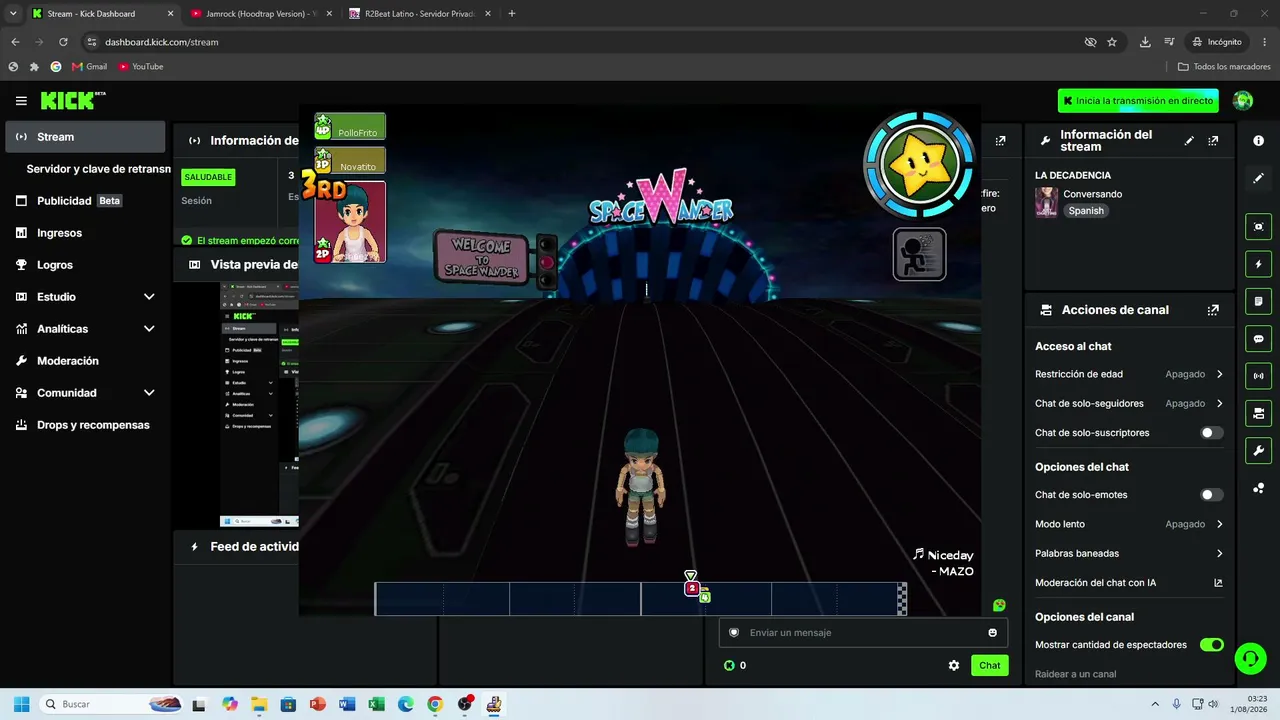Screen dimensions: 1280x720
Task: Open the user avatar menu
Action: [x=1243, y=101]
